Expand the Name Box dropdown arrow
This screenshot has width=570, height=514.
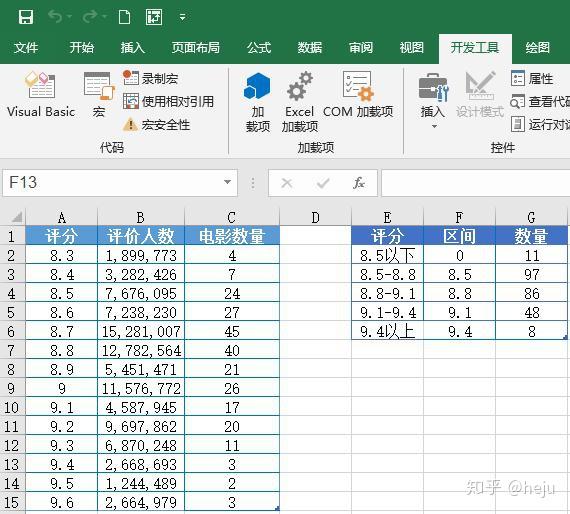[x=227, y=182]
